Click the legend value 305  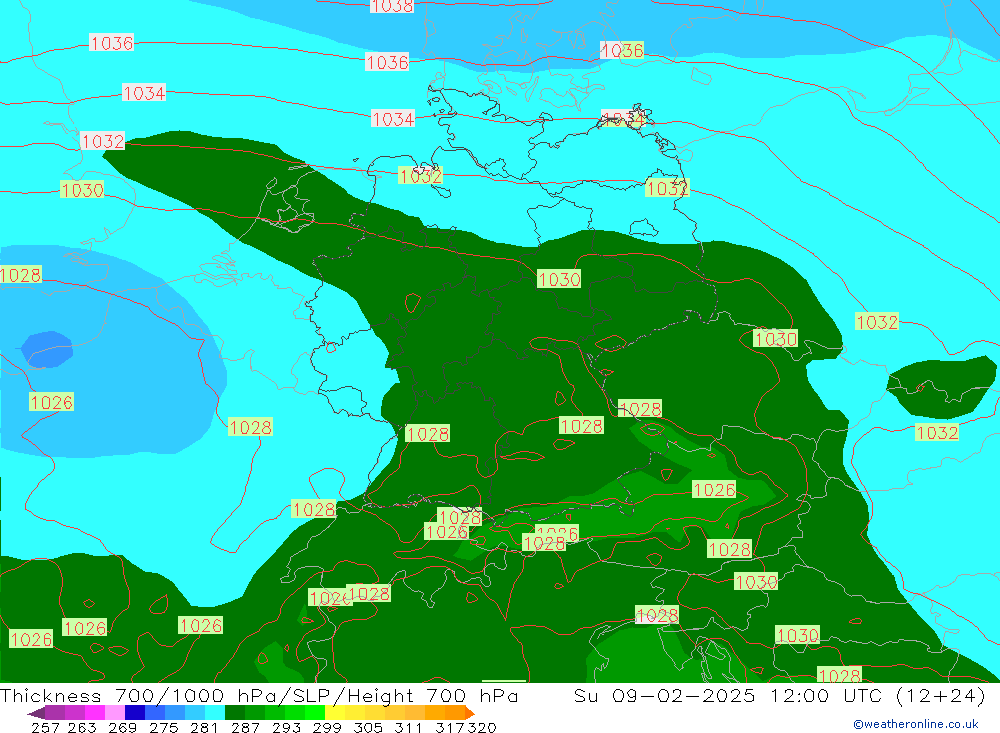pos(368,727)
